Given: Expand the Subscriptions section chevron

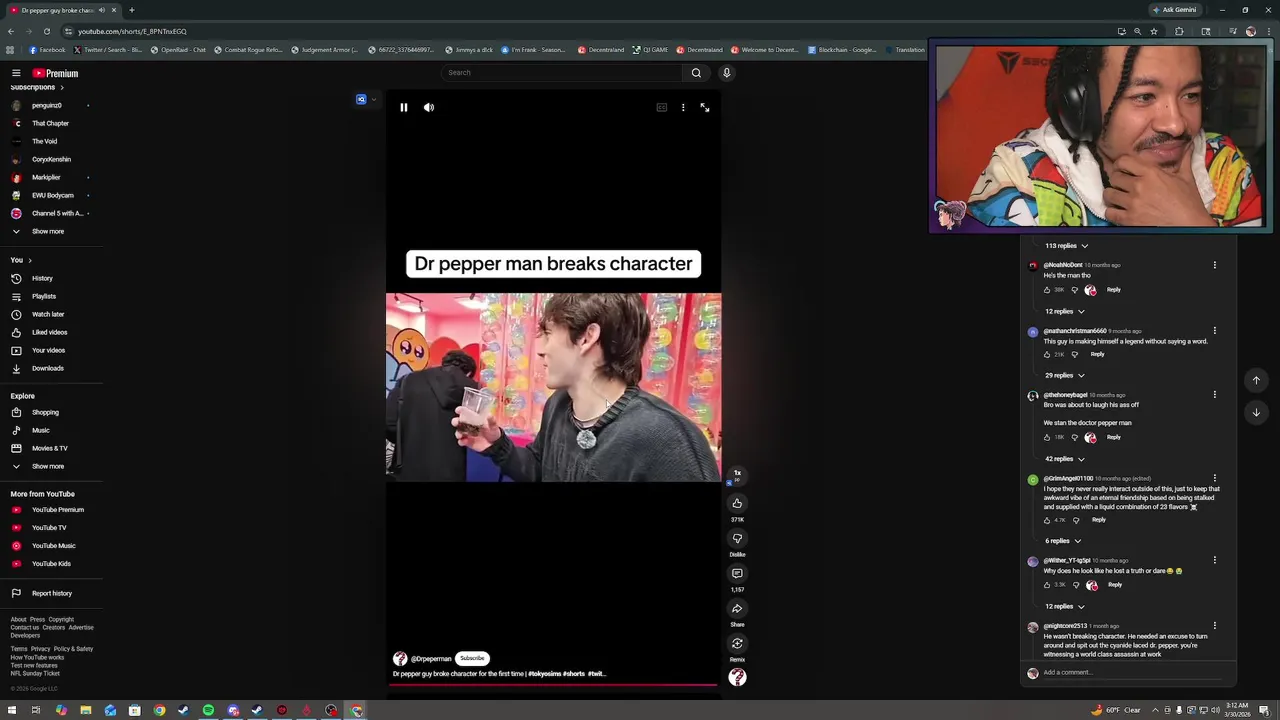Looking at the screenshot, I should (x=61, y=87).
